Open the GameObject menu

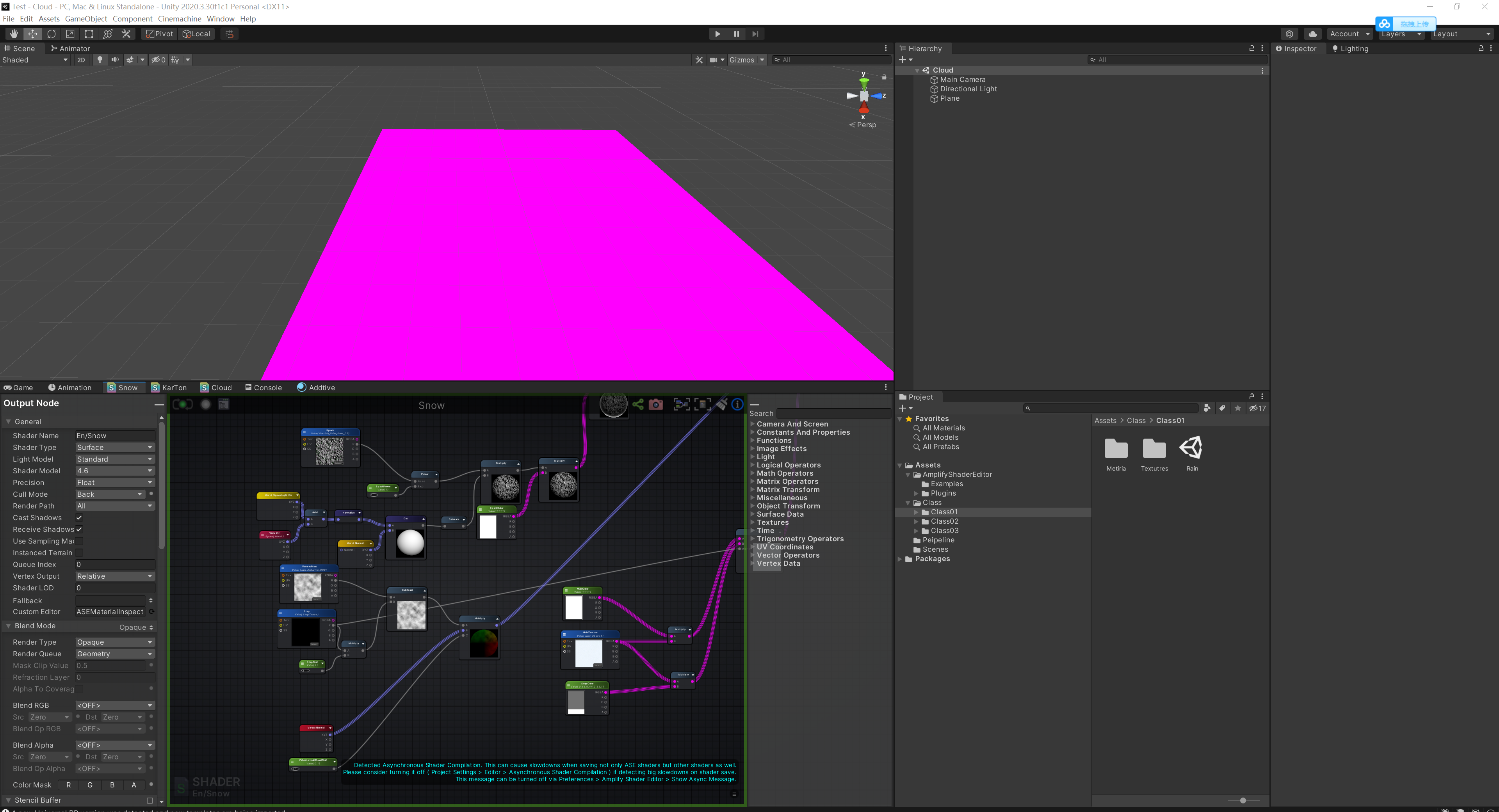click(86, 19)
